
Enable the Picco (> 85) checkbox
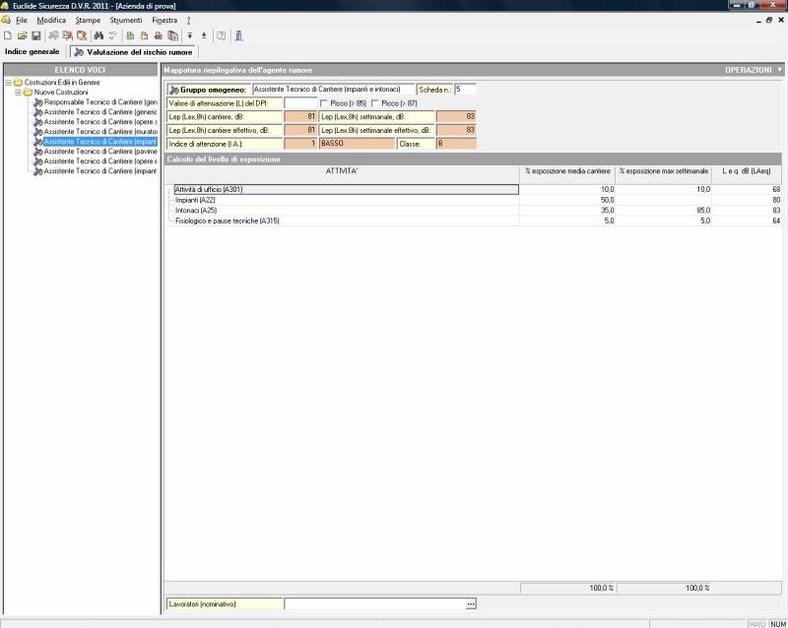[323, 103]
